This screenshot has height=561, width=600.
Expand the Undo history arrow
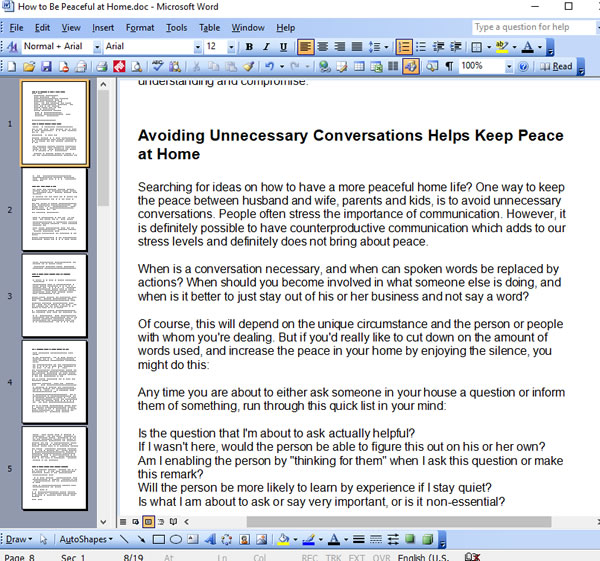[282, 67]
